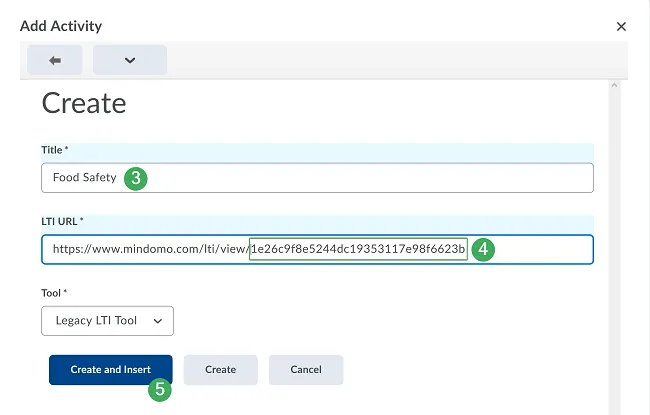Expand the Legacy LTI Tool dropdown
The image size is (650, 415).
point(107,321)
